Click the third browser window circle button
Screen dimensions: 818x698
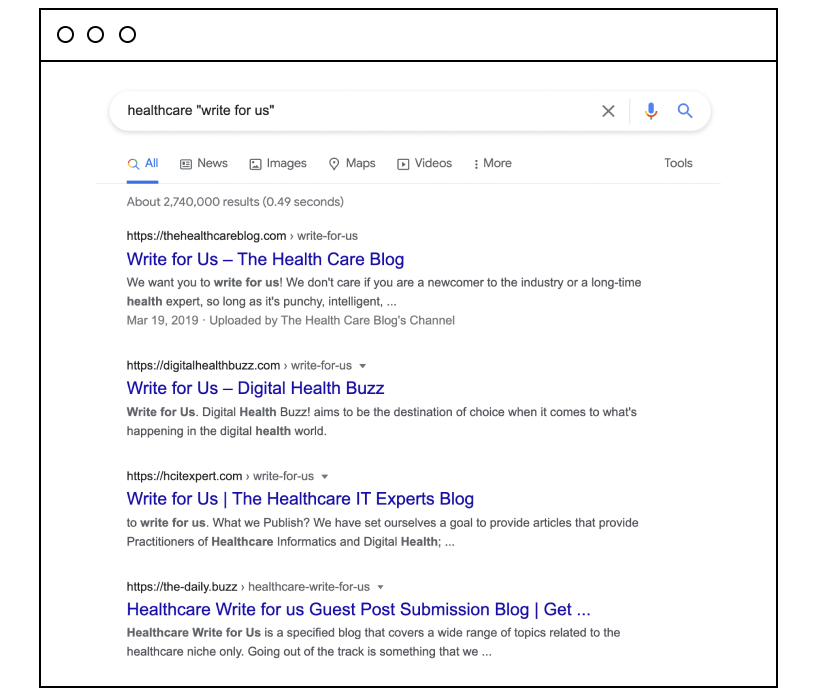pyautogui.click(x=127, y=35)
